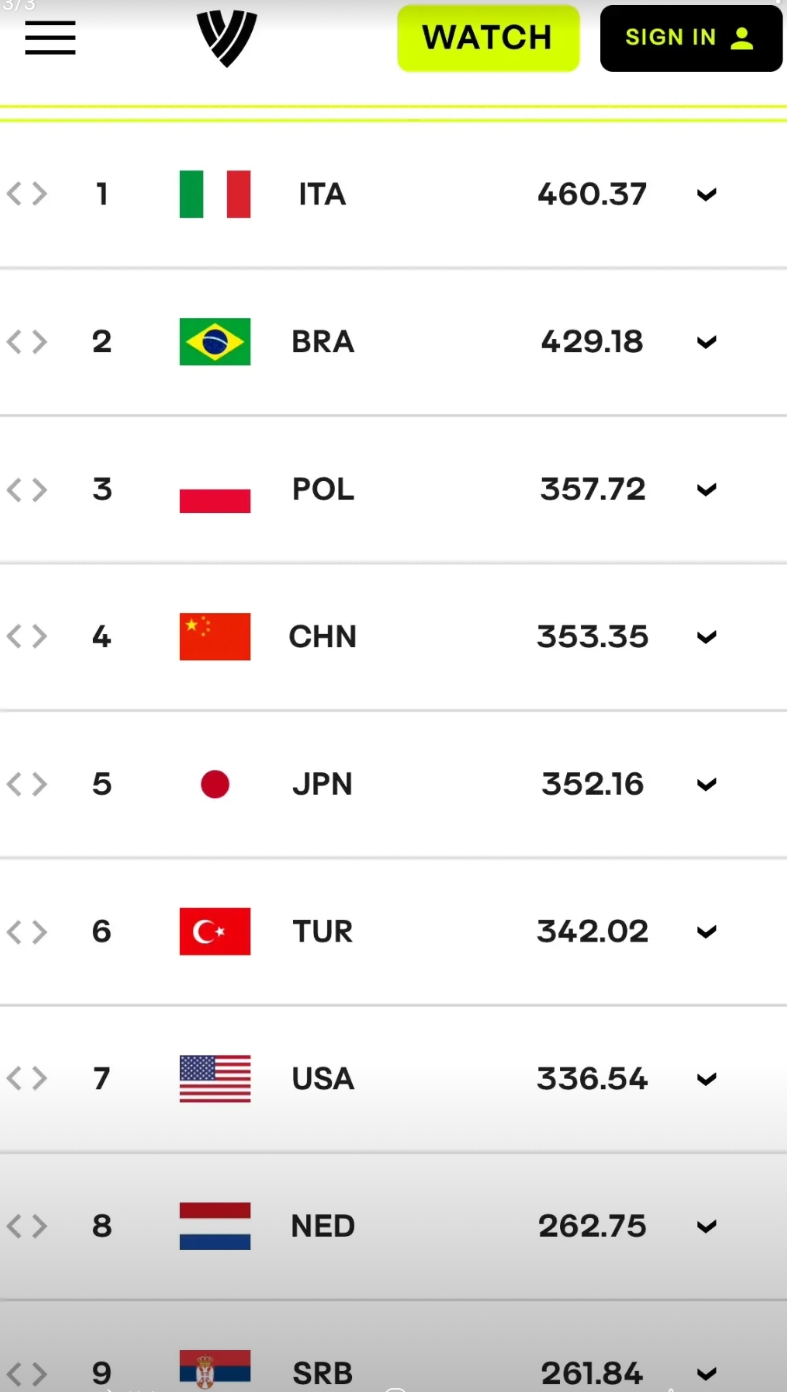Select the China flag icon

tap(215, 637)
